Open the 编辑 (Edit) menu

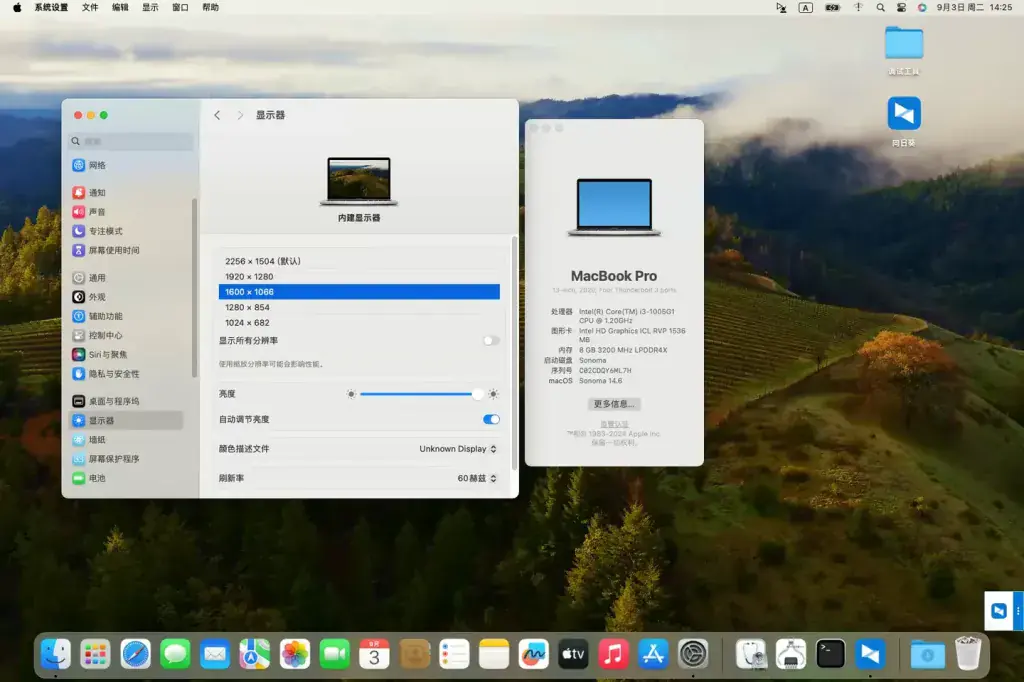pos(120,7)
